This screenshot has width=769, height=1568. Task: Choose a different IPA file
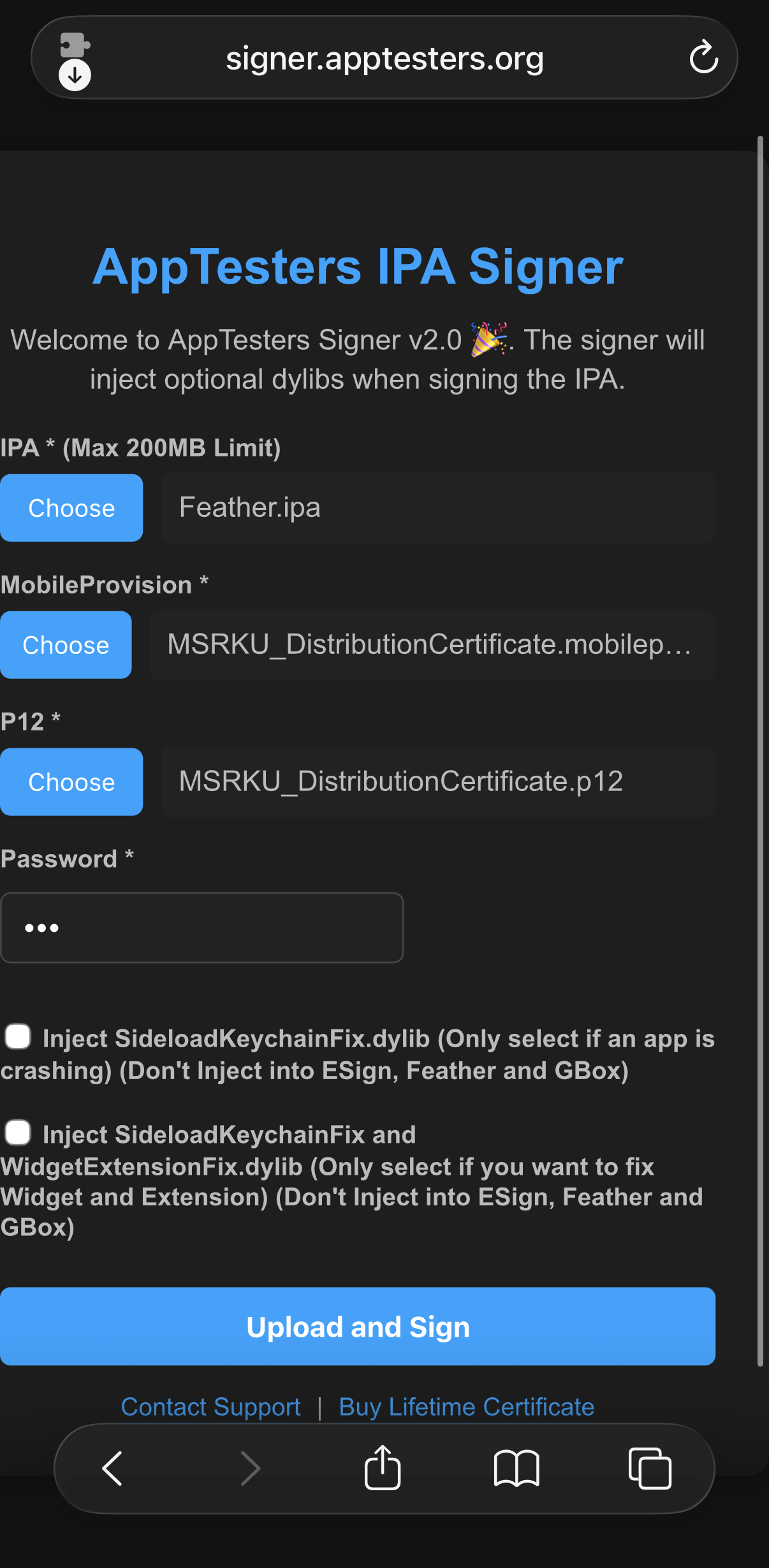[71, 507]
